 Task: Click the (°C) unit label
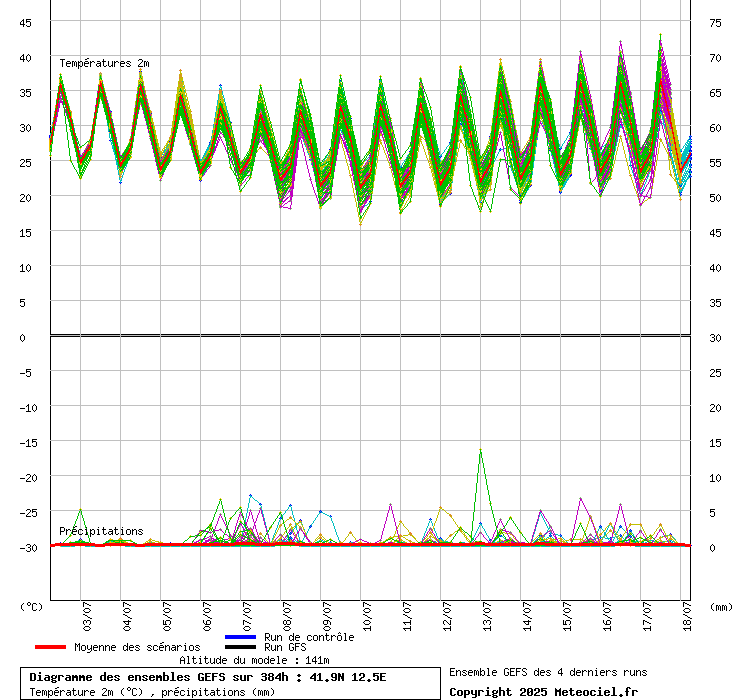(x=31, y=607)
